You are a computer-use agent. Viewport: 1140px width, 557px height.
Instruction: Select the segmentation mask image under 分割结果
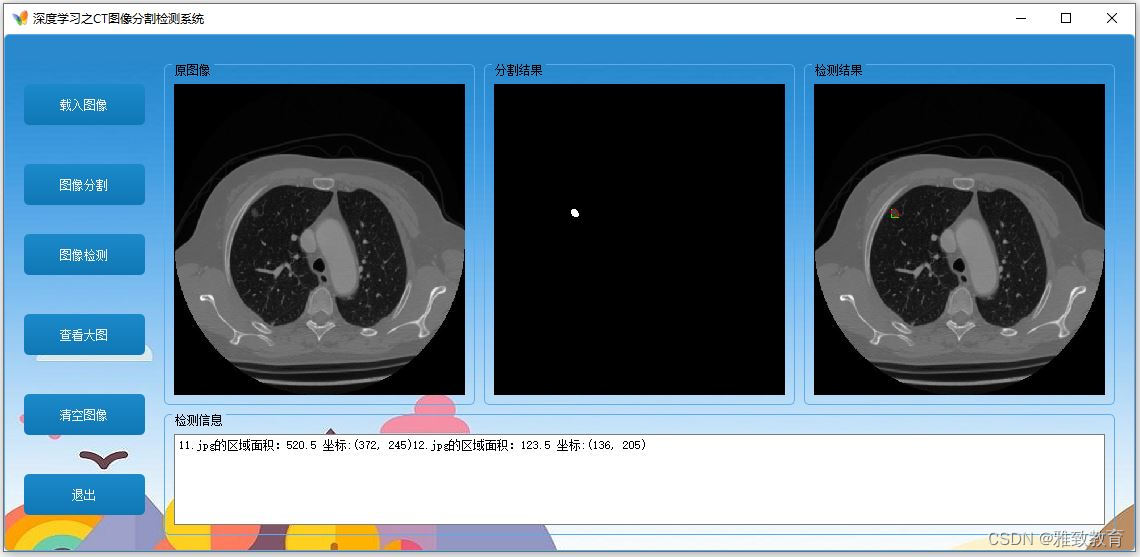(639, 239)
